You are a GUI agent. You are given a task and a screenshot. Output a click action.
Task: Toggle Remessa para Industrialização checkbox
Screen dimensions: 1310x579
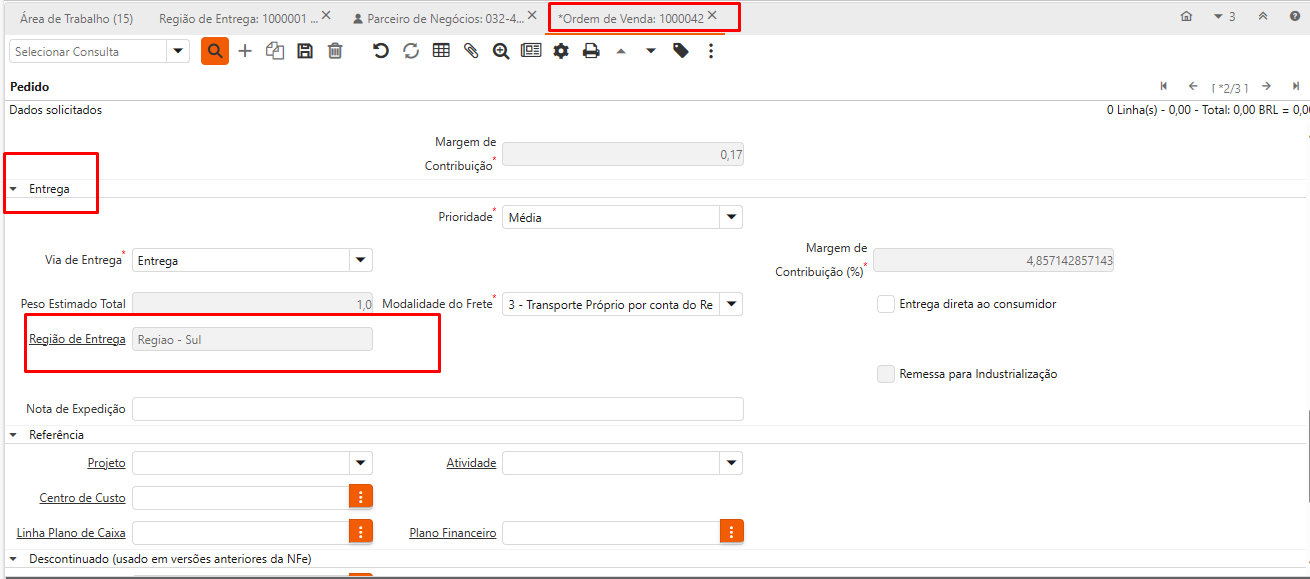(886, 374)
